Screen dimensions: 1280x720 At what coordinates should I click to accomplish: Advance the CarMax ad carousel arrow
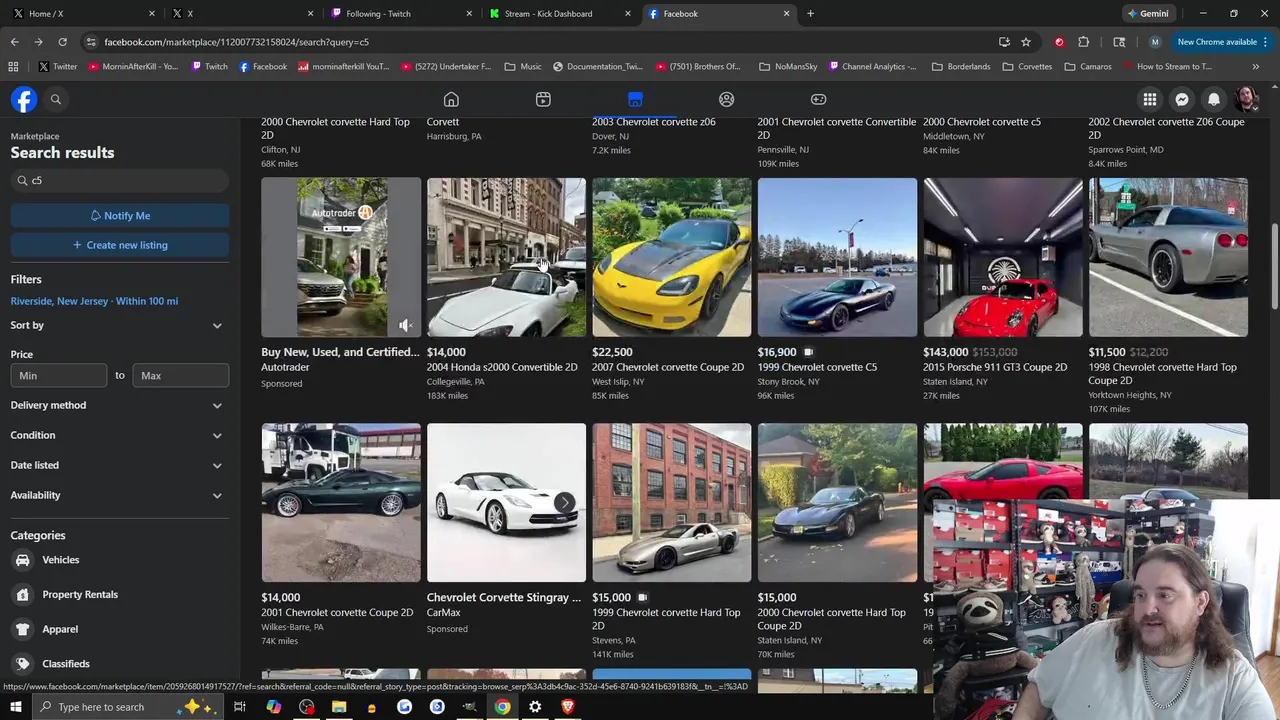coord(564,502)
